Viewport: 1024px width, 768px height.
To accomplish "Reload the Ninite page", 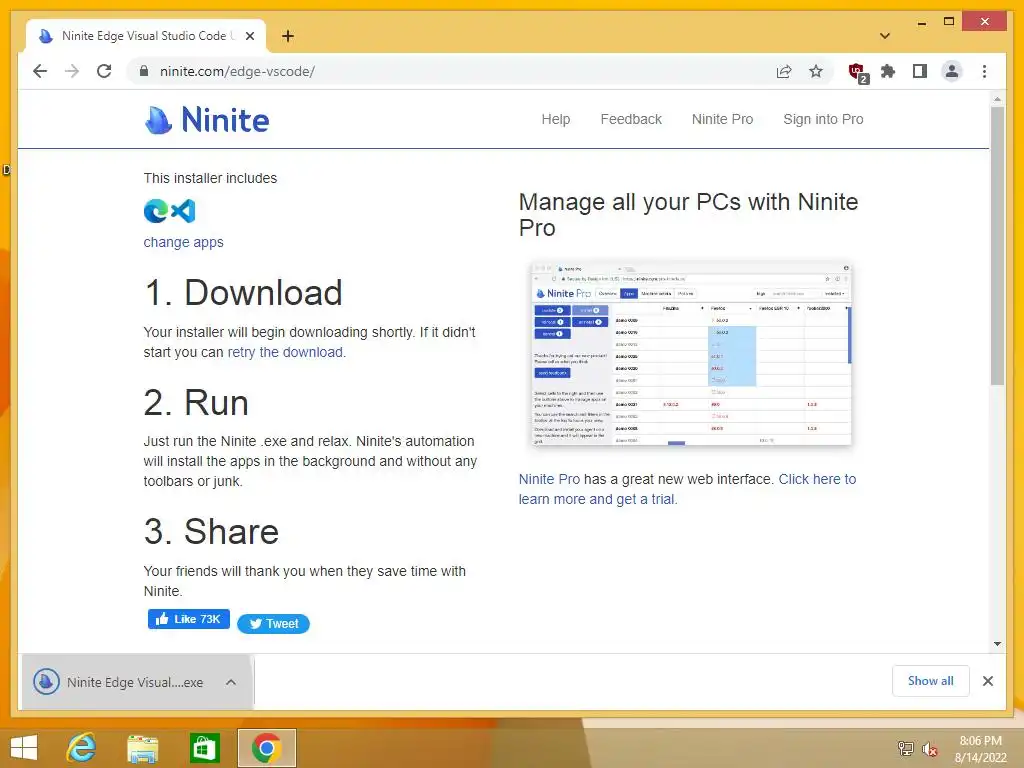I will point(104,71).
